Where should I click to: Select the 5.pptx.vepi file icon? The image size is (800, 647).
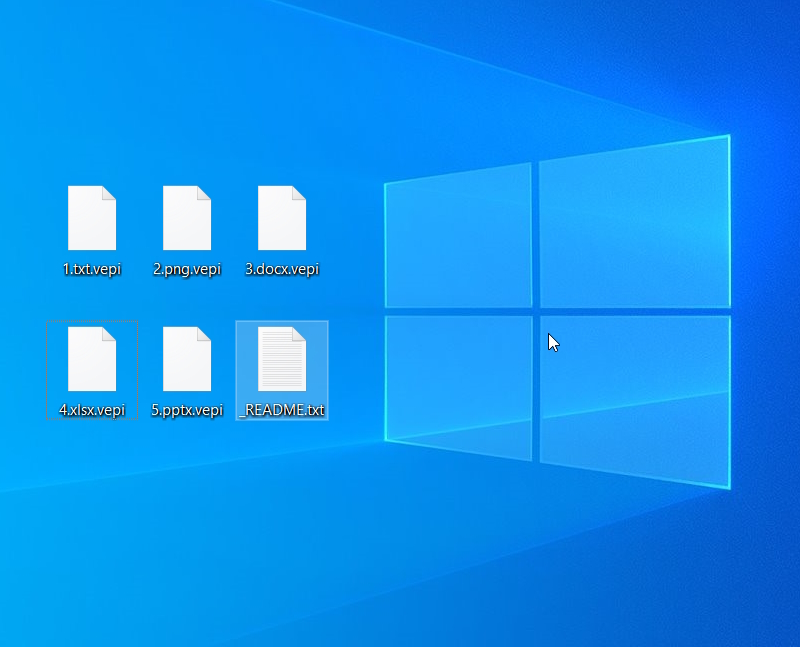coord(187,359)
